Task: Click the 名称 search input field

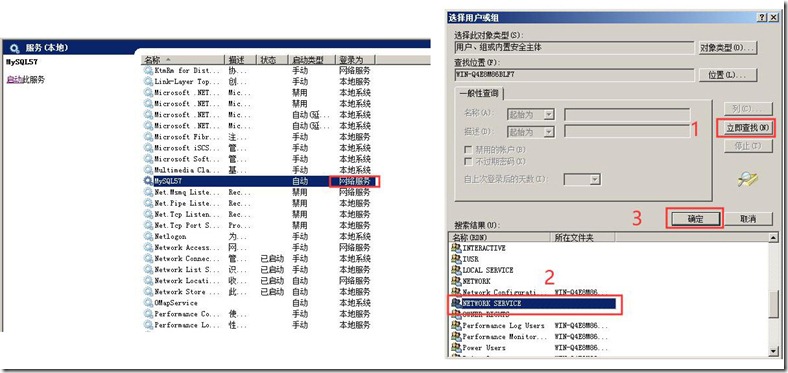Action: click(627, 115)
